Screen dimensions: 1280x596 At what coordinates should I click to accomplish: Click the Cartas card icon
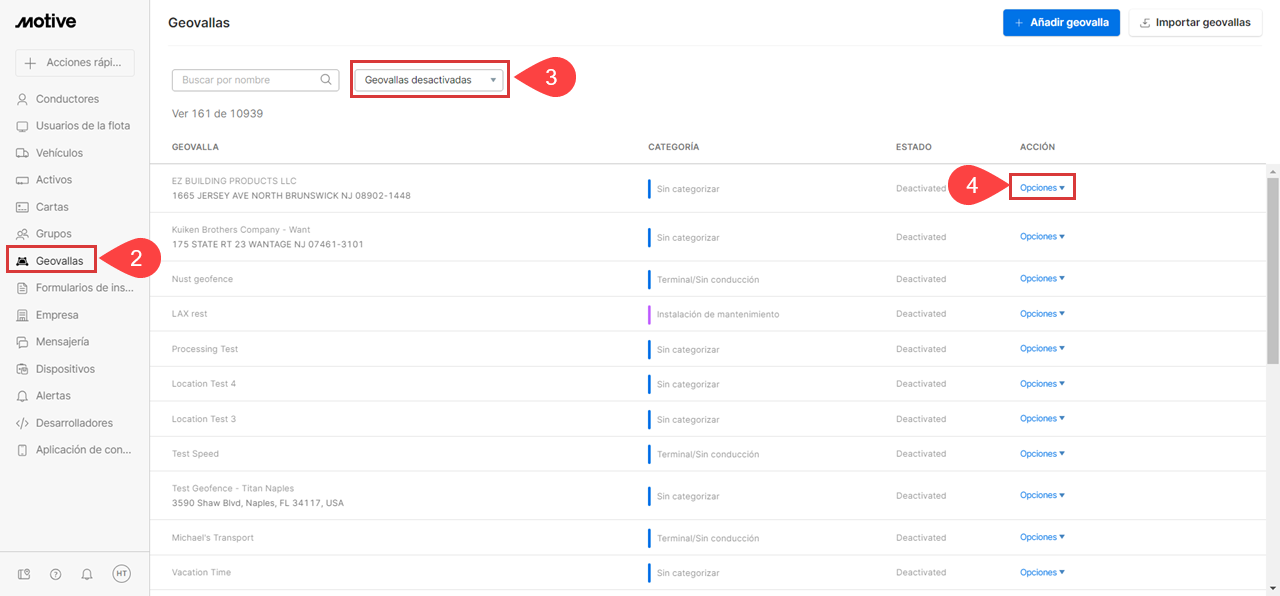coord(22,207)
